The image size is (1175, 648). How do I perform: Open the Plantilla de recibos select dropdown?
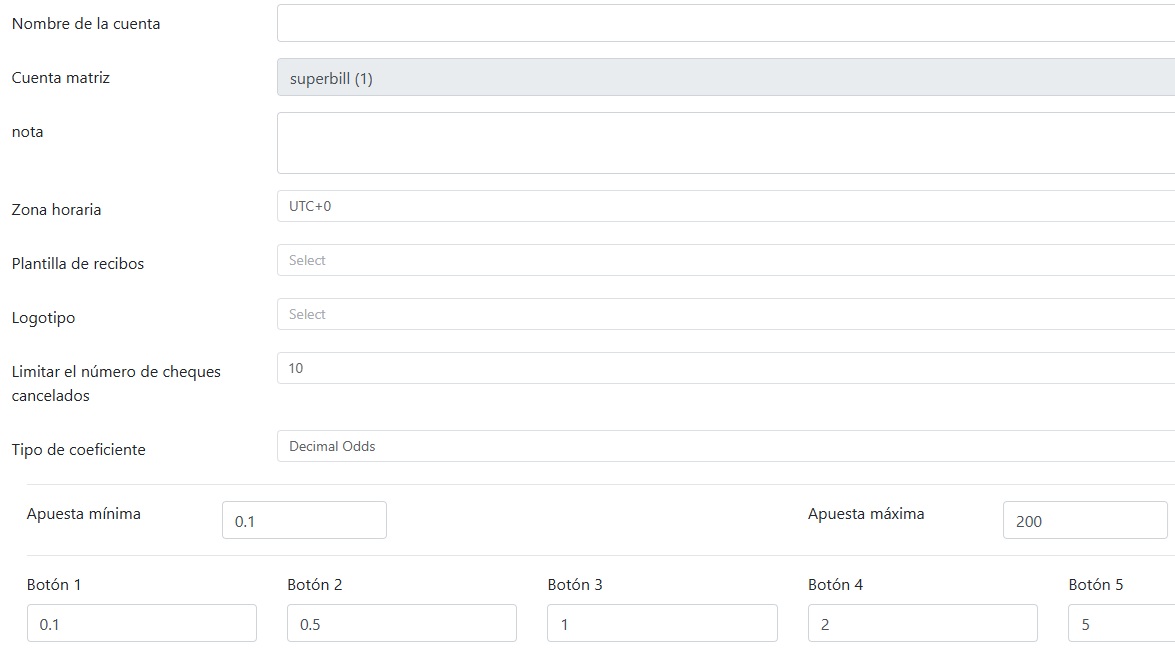(x=725, y=260)
